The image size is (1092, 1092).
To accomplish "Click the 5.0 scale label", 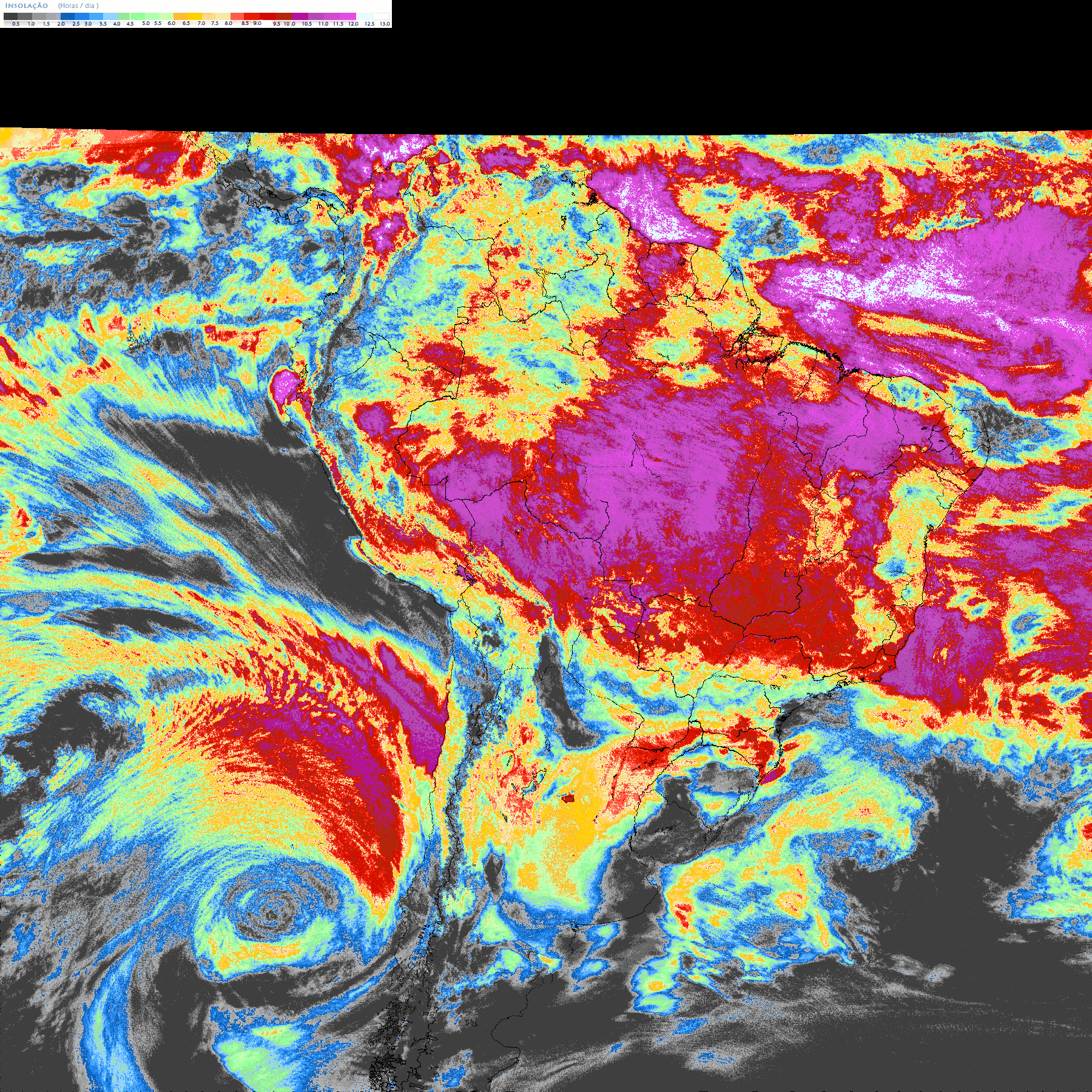I will [x=146, y=23].
